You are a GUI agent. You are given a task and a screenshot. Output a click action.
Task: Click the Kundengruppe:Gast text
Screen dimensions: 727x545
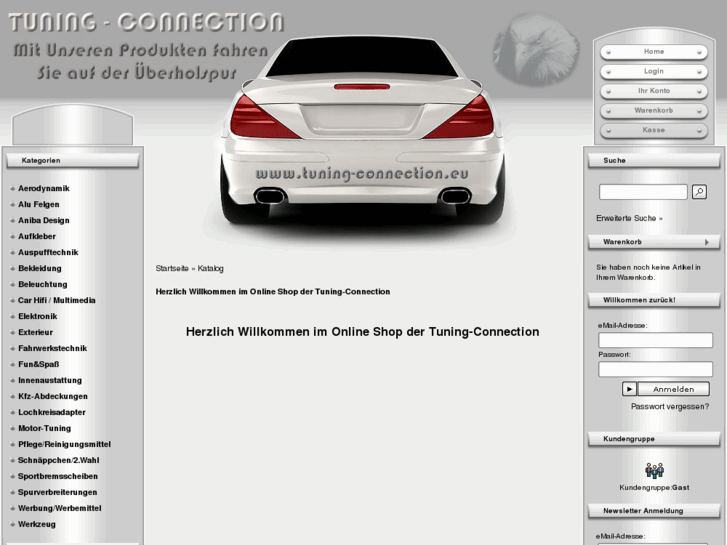[x=654, y=487]
